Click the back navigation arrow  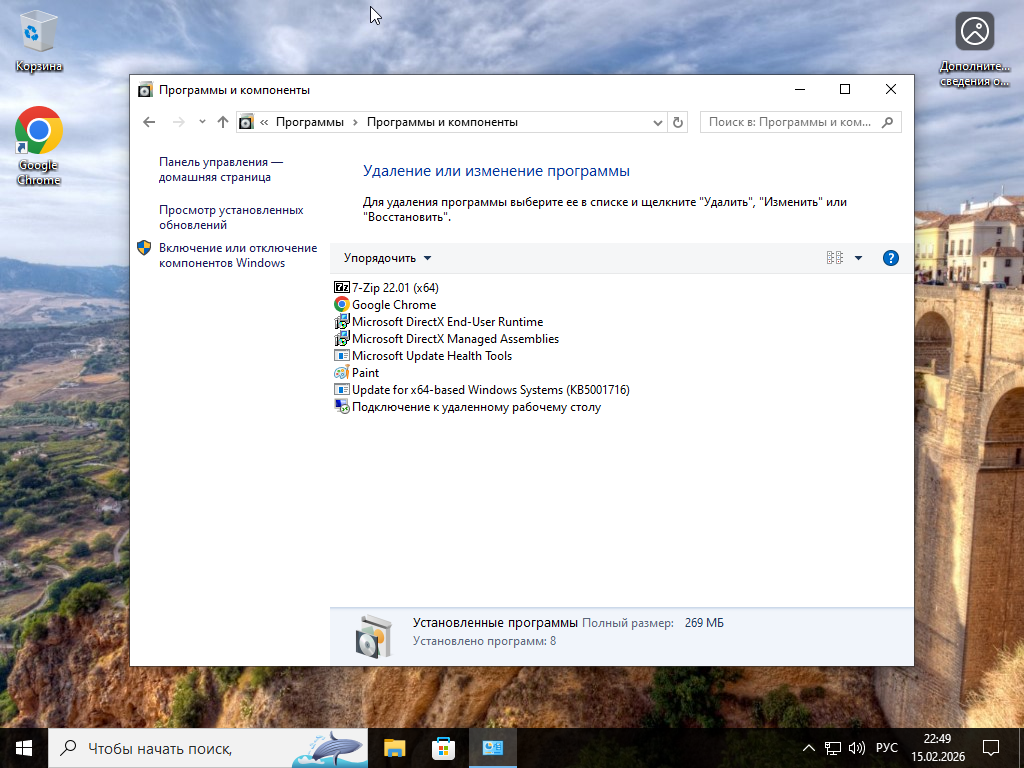pos(149,122)
